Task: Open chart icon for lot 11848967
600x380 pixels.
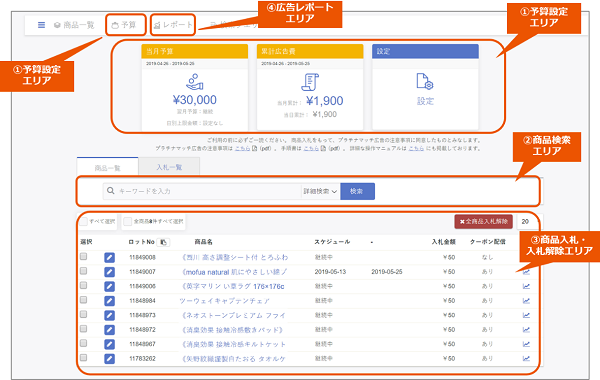Action: pyautogui.click(x=527, y=344)
